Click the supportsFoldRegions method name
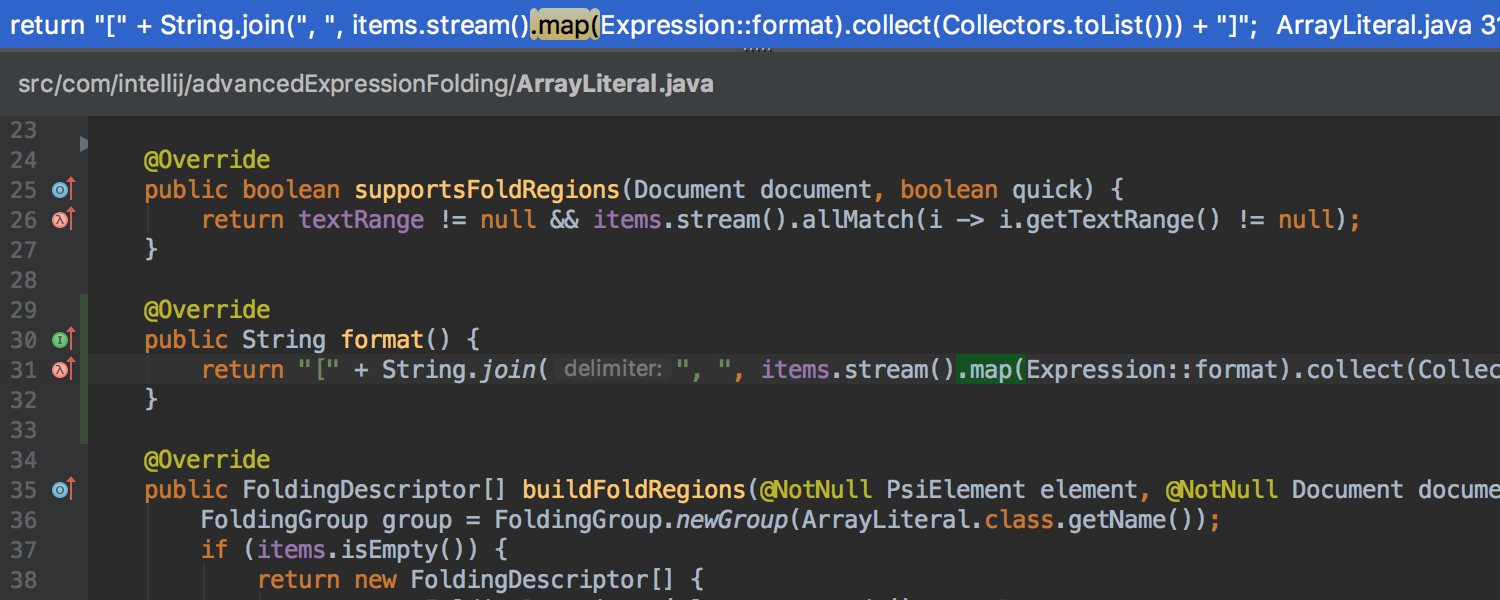Screen dimensions: 1500x600 click(487, 190)
